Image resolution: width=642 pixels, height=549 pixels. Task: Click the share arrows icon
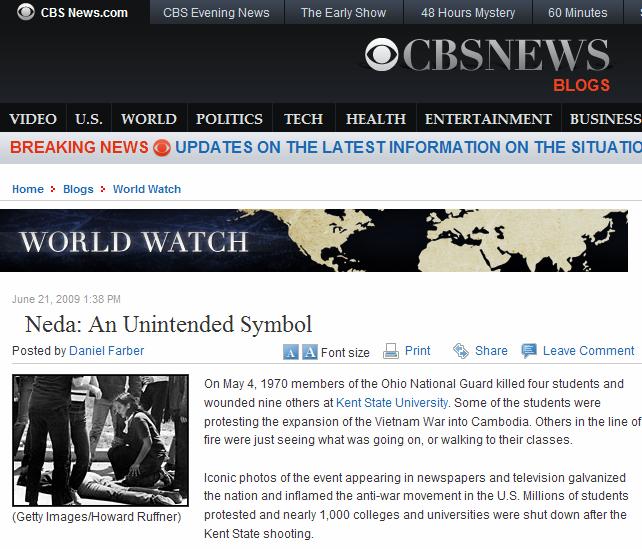461,351
